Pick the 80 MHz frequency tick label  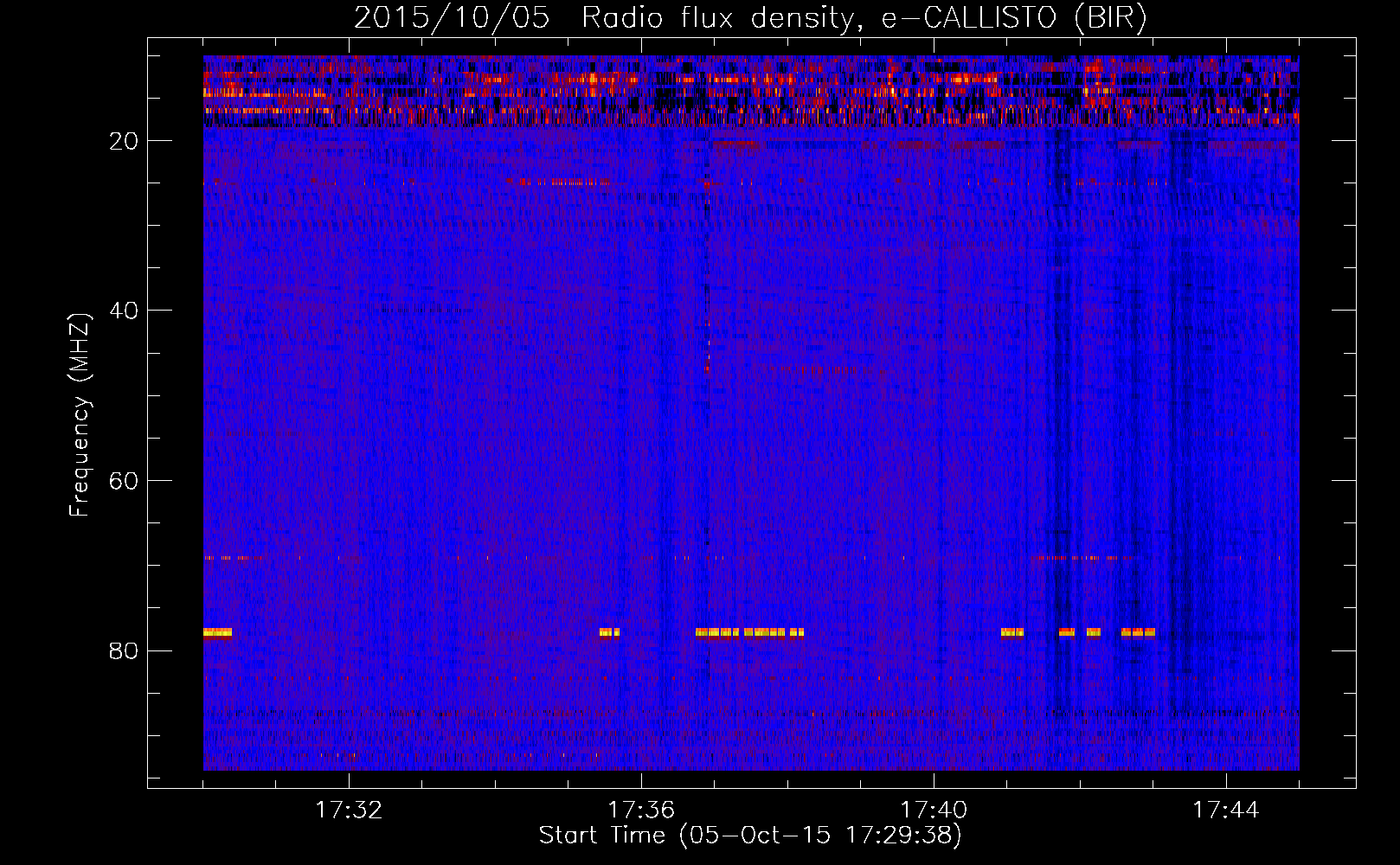pyautogui.click(x=125, y=650)
